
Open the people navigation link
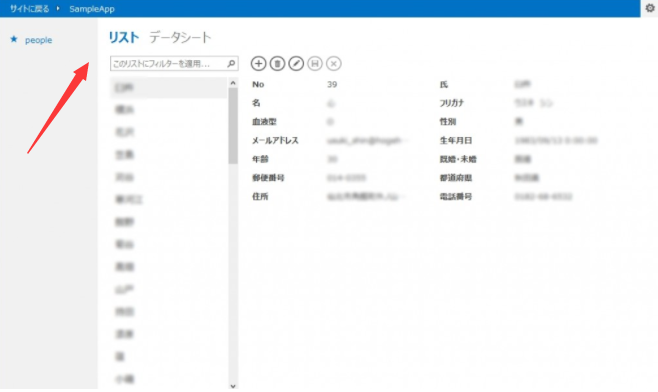(x=39, y=40)
